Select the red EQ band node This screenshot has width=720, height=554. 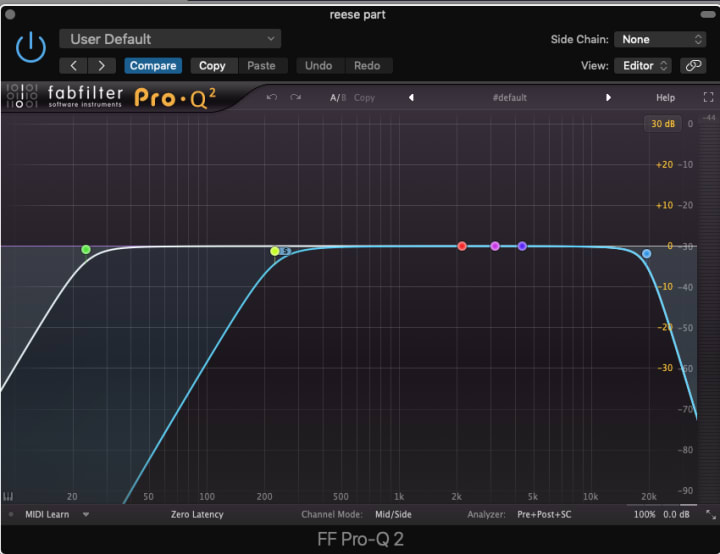(x=462, y=246)
